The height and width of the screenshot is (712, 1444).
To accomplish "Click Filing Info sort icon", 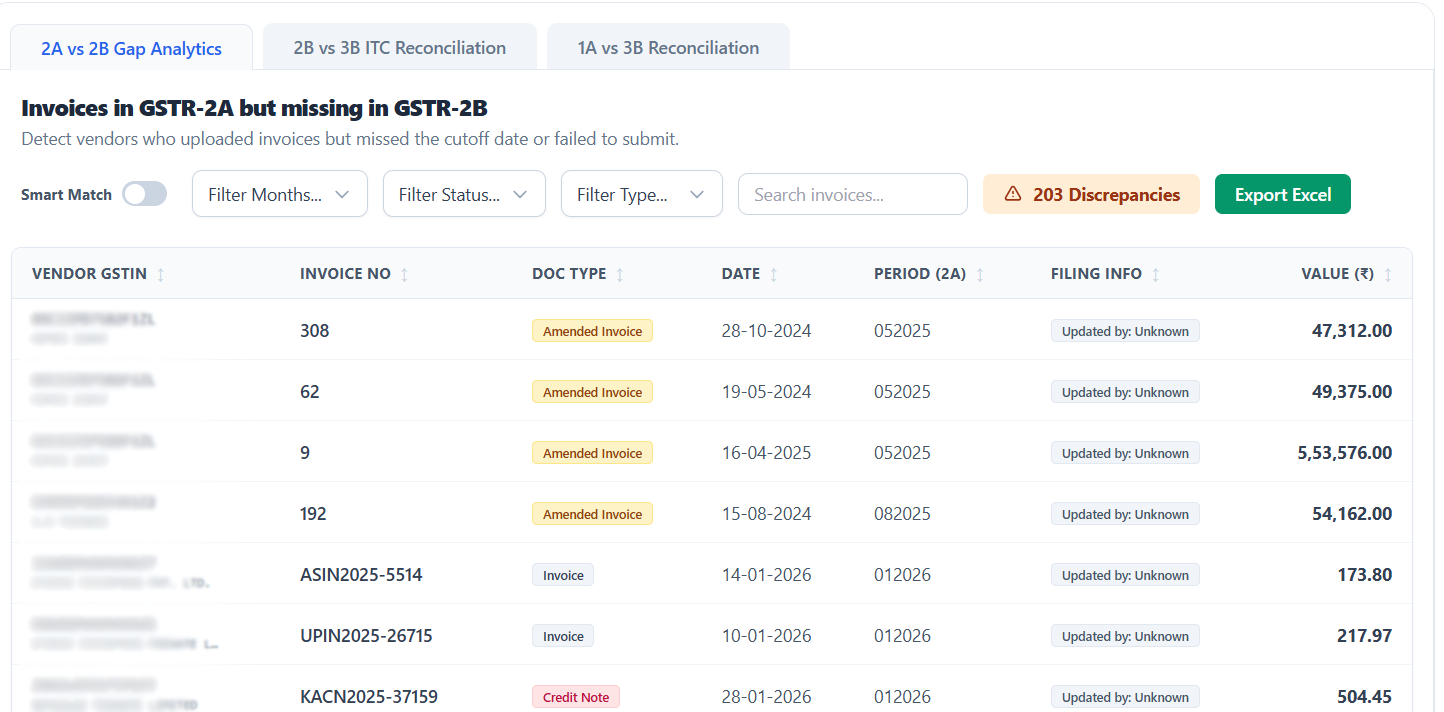I will point(1156,275).
